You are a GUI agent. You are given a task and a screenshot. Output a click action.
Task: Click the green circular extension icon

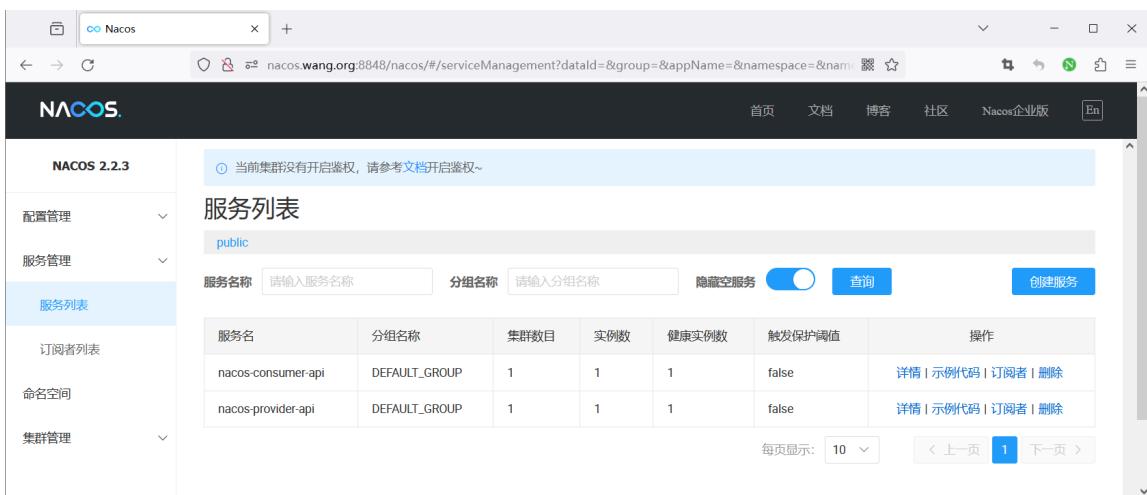point(1069,65)
